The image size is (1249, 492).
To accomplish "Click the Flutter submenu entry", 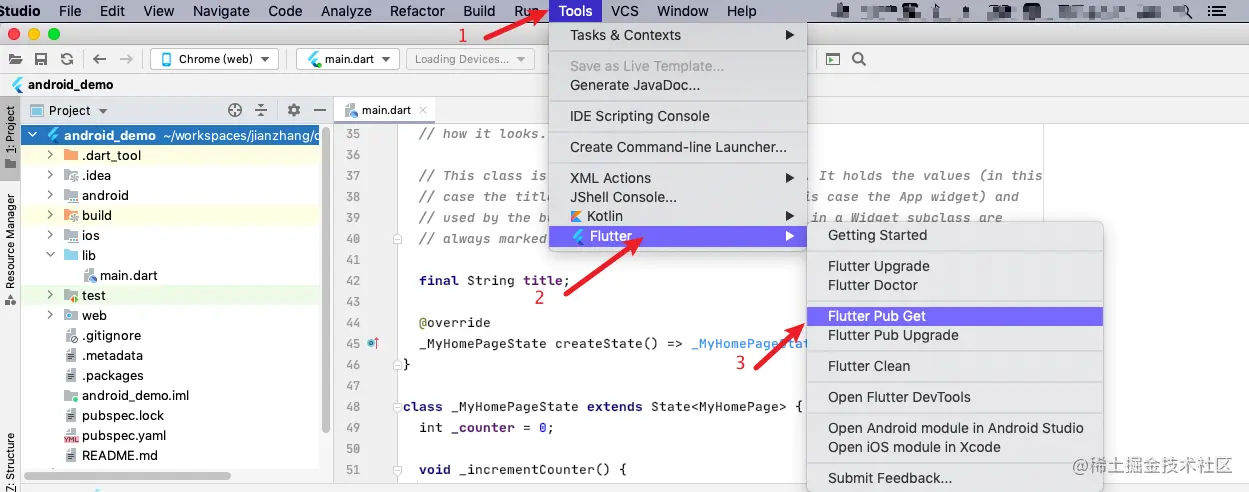I will [x=677, y=236].
